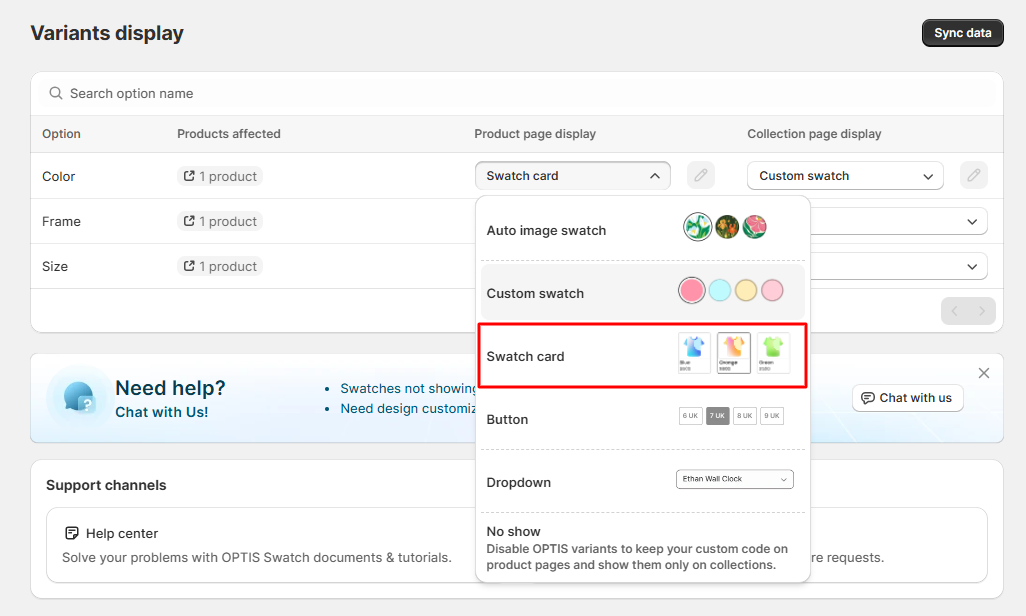Select Swatch card in the open list
This screenshot has width=1026, height=616.
[643, 355]
